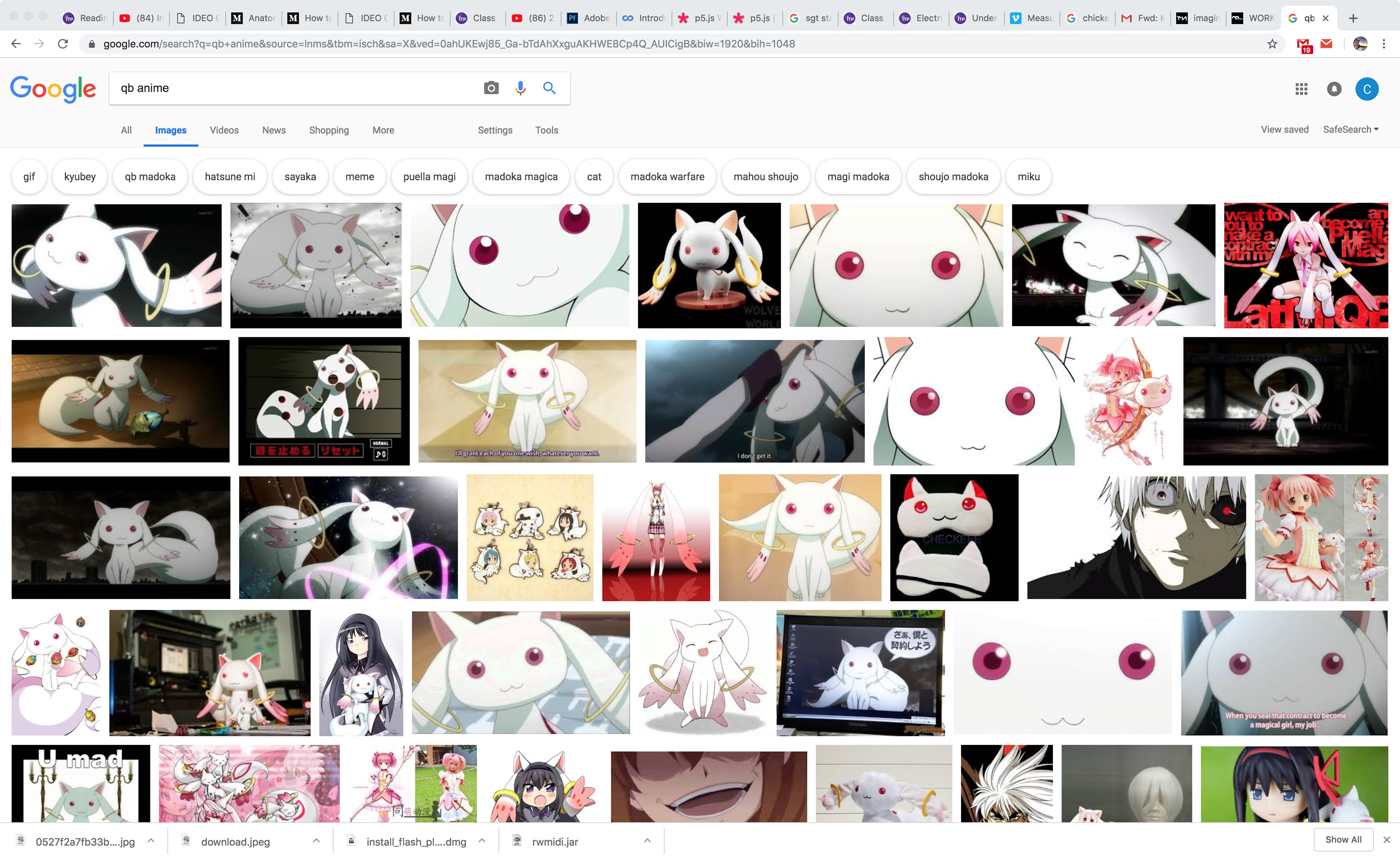
Task: Open the Google apps grid icon
Action: (1301, 89)
